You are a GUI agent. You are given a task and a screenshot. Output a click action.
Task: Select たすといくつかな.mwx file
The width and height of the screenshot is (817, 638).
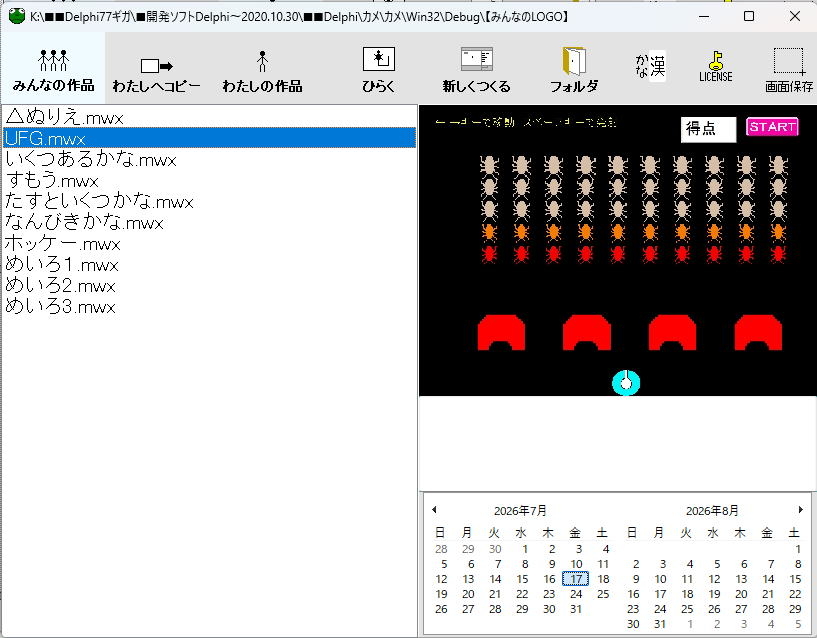tap(209, 201)
